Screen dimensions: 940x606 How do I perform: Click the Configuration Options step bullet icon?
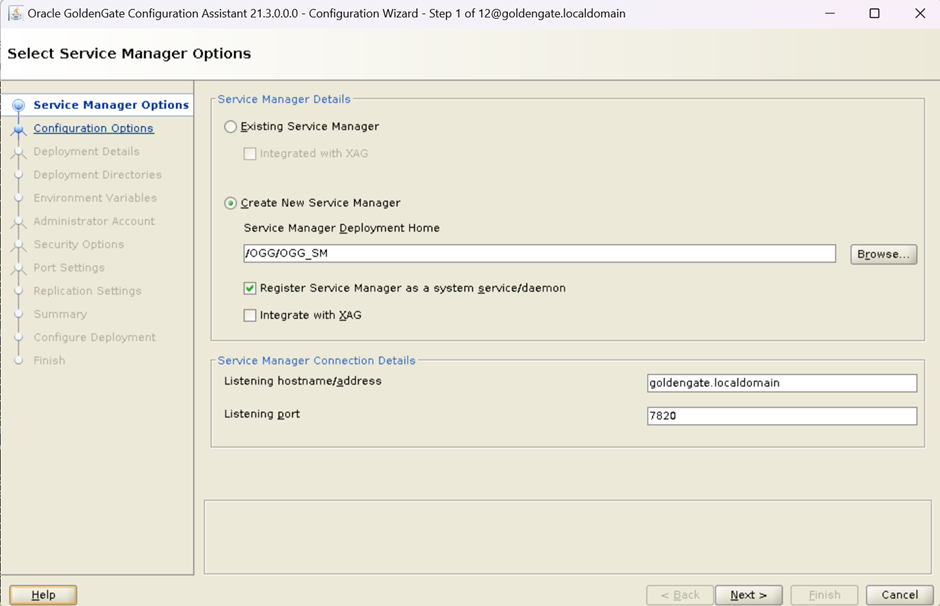click(x=18, y=129)
